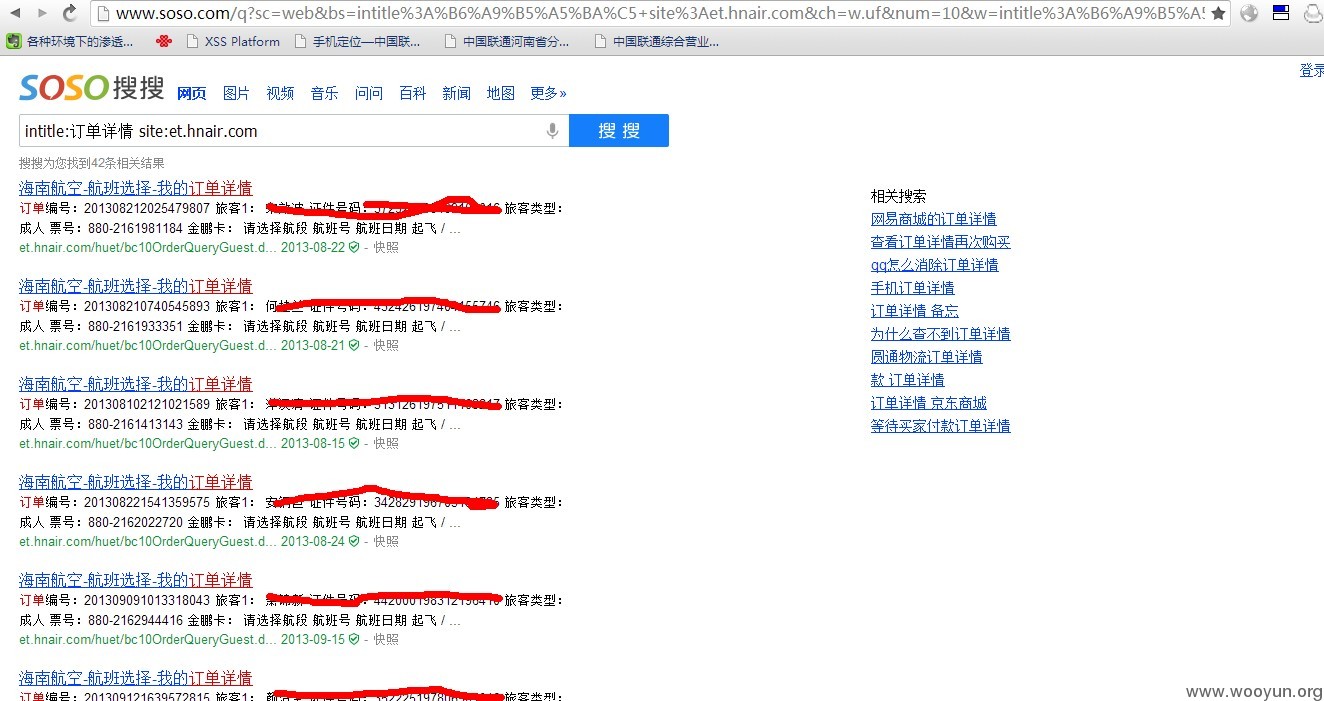This screenshot has width=1324, height=701.
Task: Open the globe extension icon in toolbar
Action: click(x=1249, y=13)
